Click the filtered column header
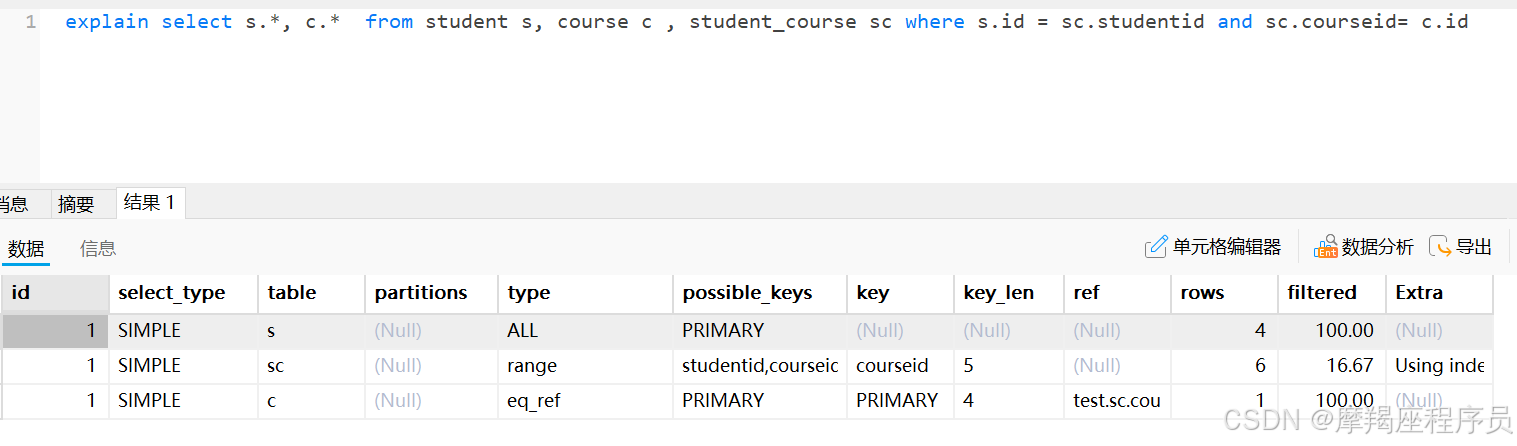This screenshot has height=446, width=1517. [1322, 293]
